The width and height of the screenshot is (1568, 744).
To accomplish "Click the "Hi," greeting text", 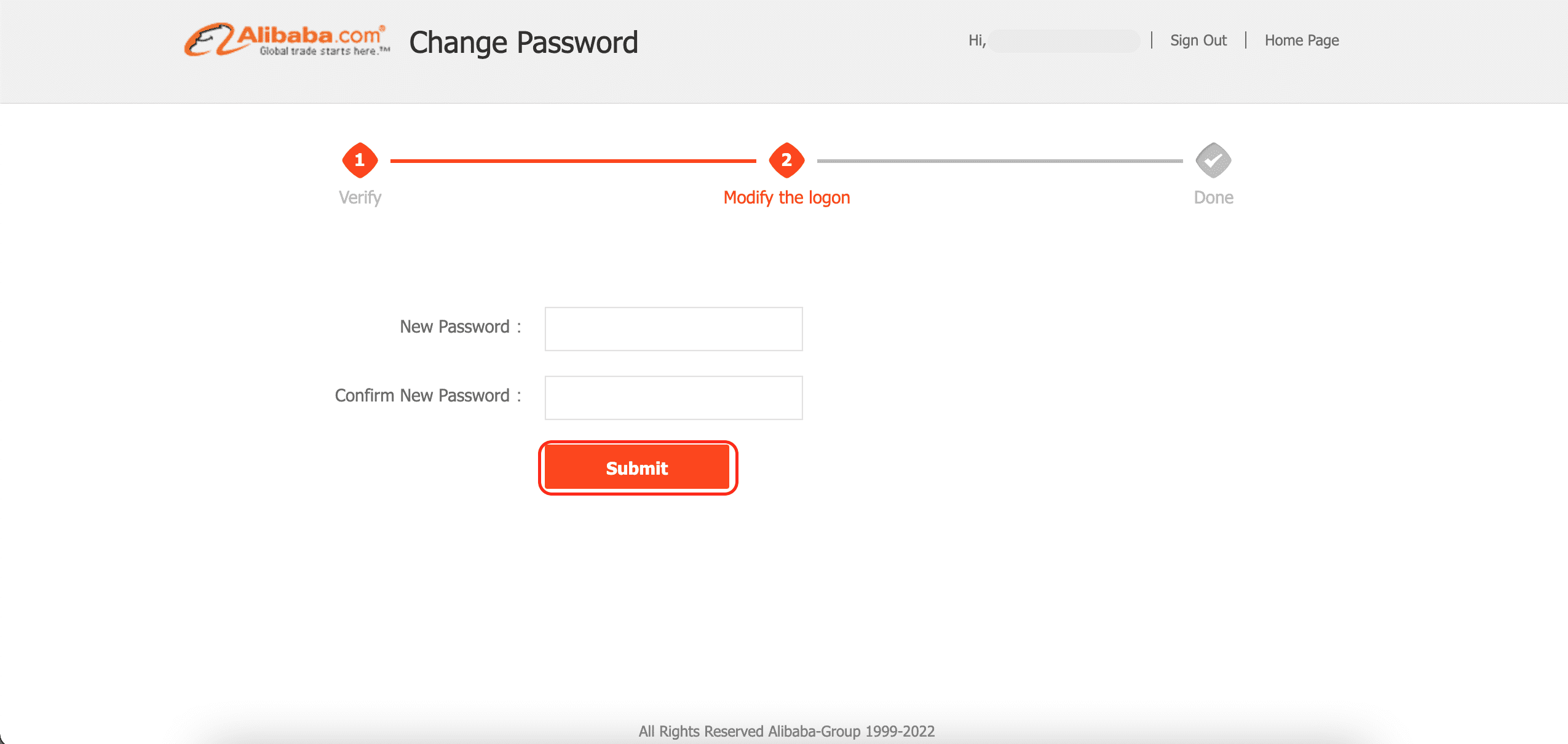I will (x=976, y=41).
